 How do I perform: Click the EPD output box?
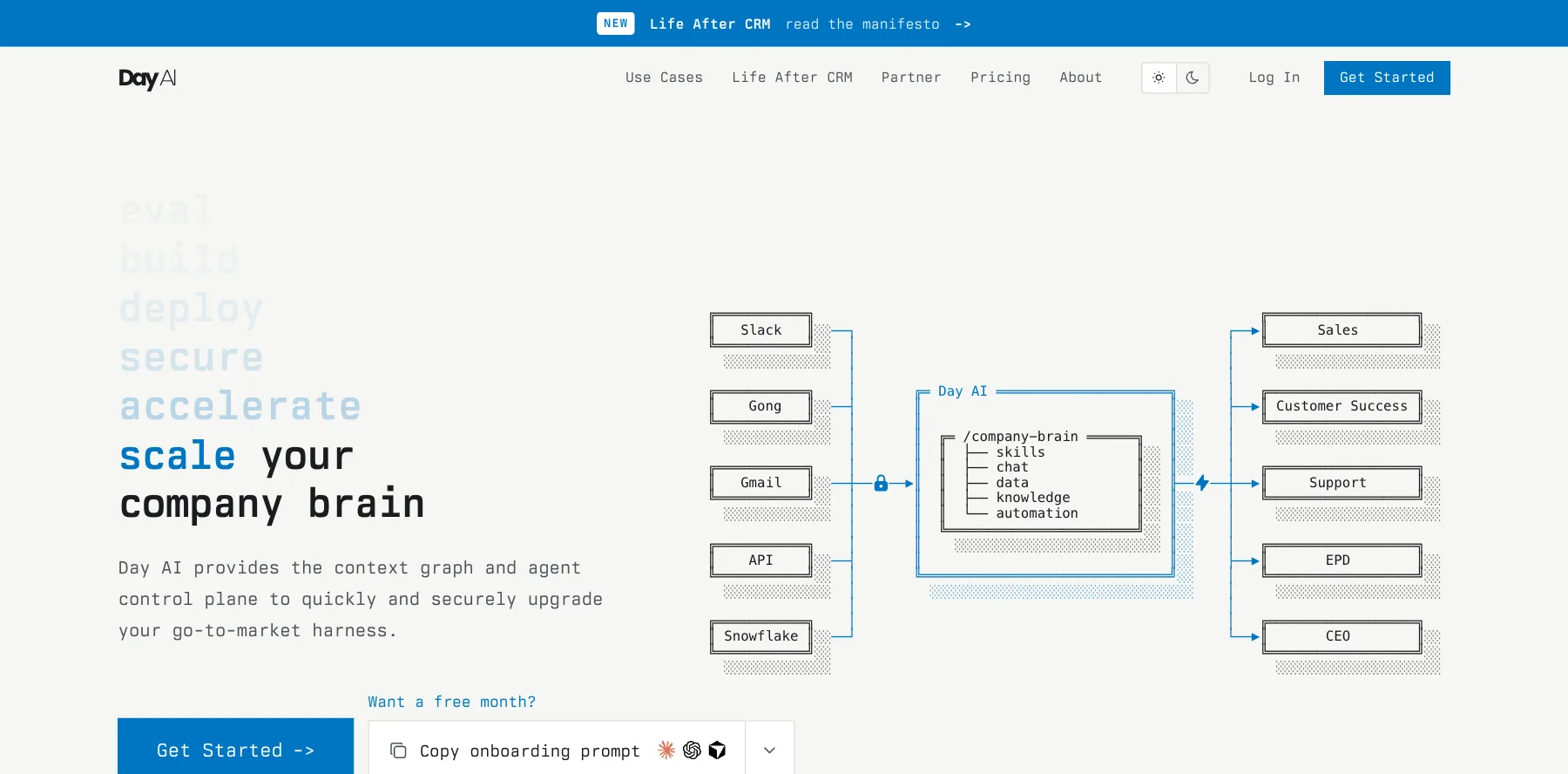click(1342, 560)
